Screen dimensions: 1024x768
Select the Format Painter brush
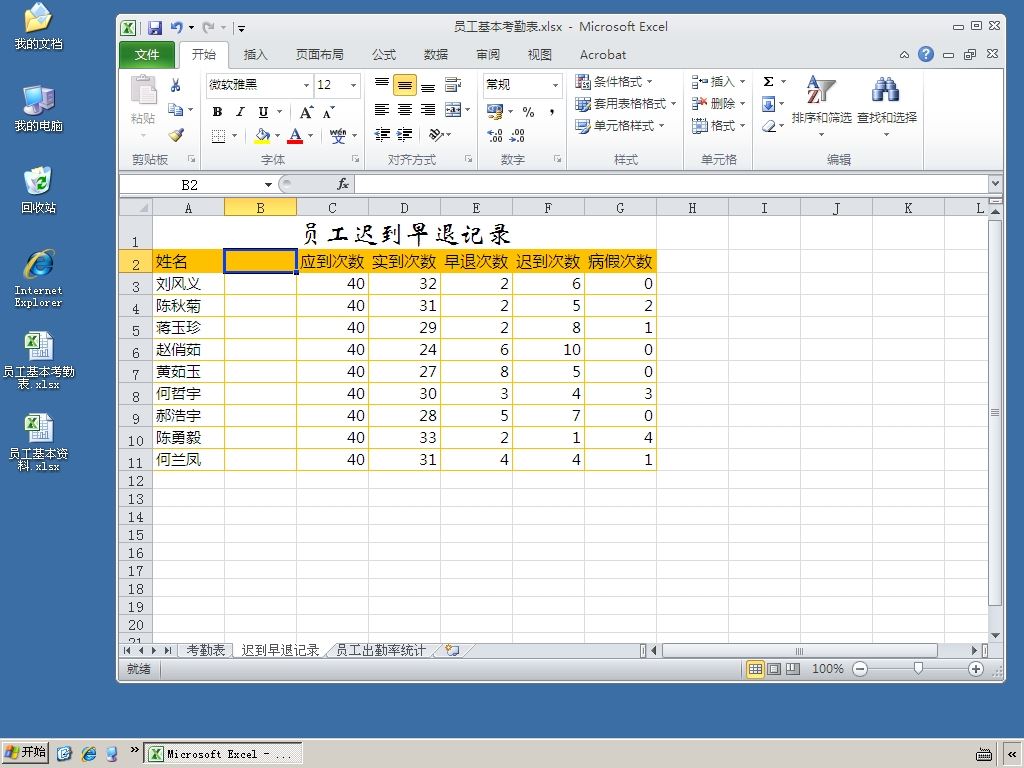176,135
